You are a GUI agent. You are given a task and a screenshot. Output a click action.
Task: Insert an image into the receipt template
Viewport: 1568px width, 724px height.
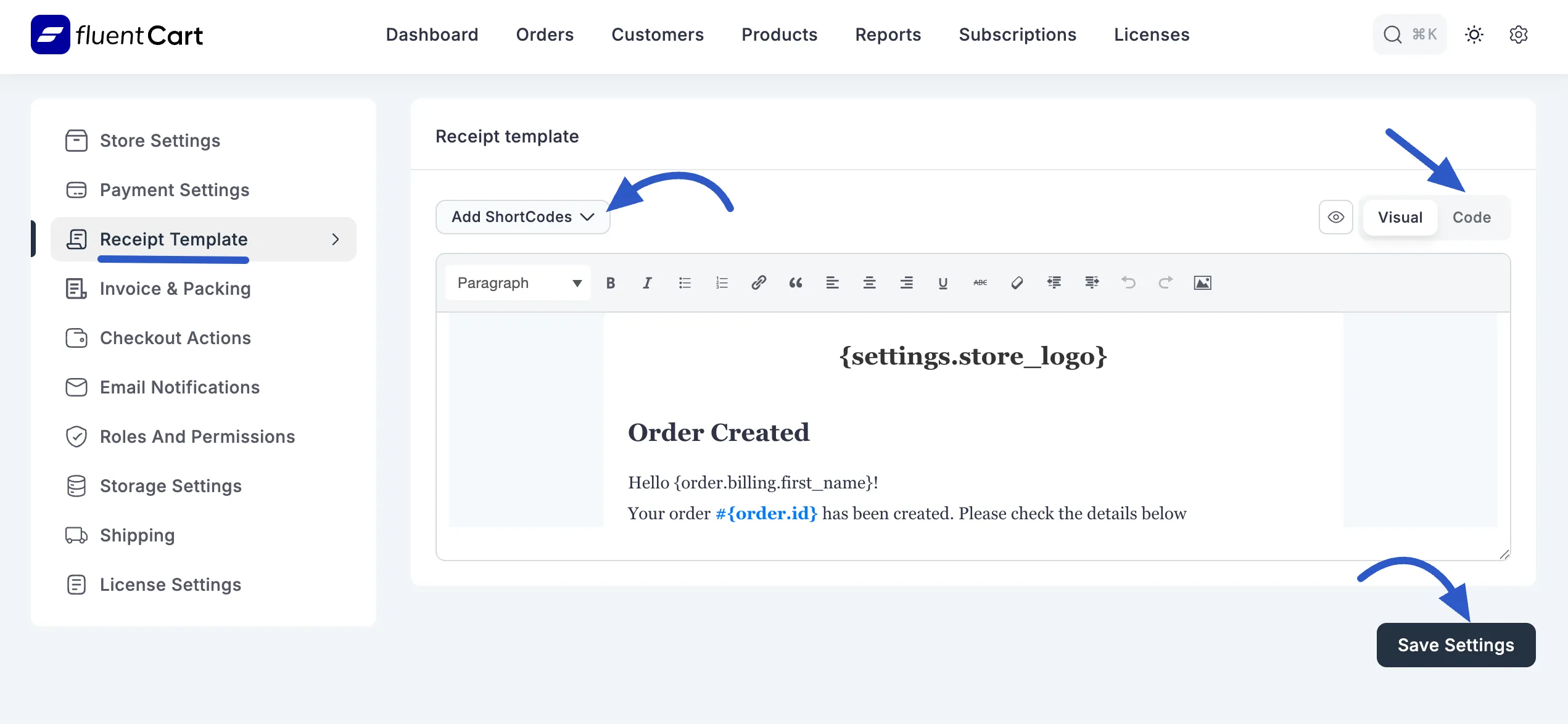point(1203,282)
